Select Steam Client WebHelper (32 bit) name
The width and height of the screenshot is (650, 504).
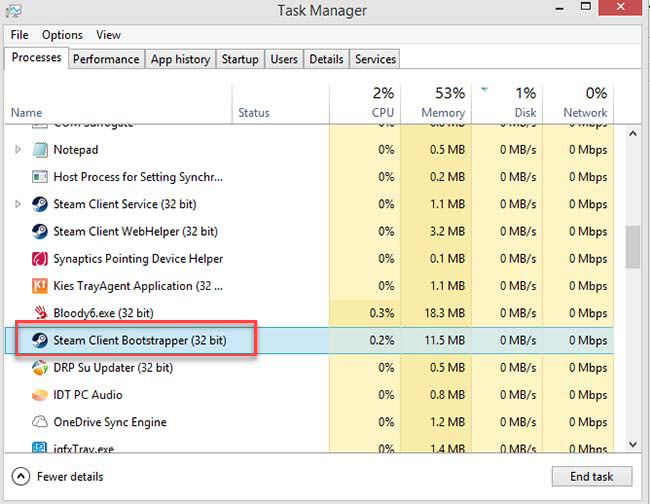tap(136, 231)
